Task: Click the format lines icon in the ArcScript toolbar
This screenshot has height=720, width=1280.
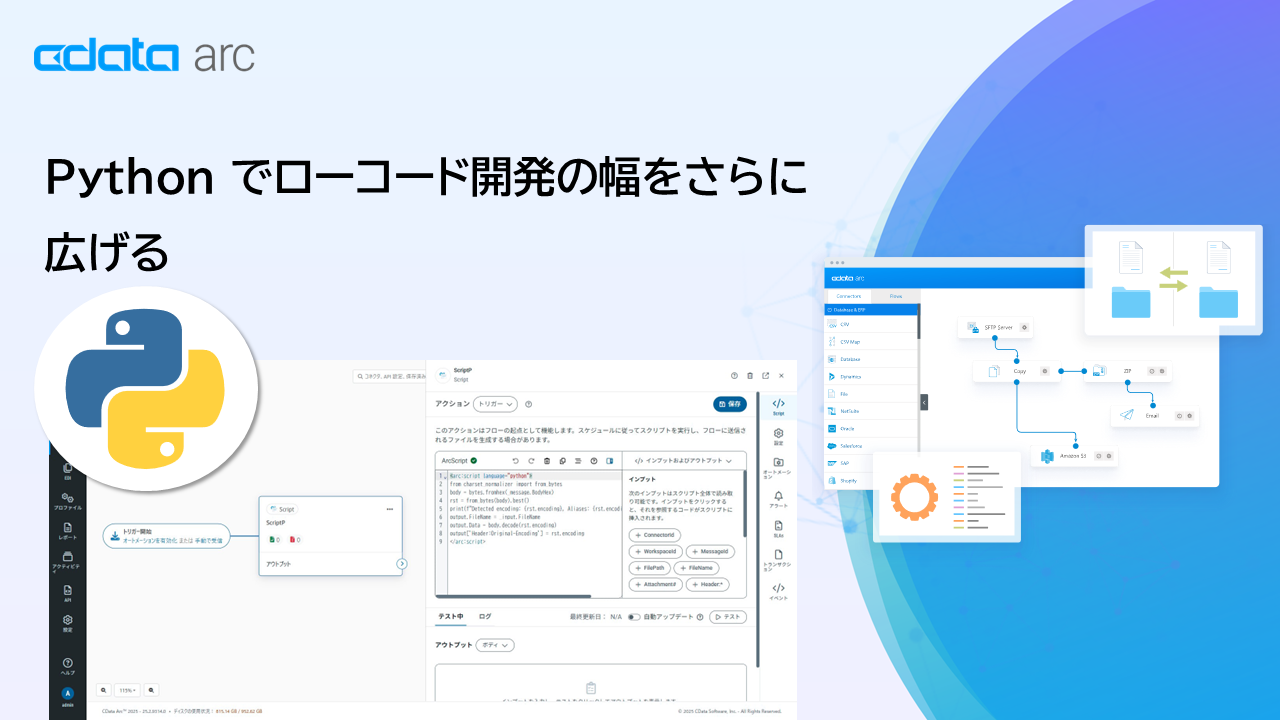Action: click(x=578, y=460)
